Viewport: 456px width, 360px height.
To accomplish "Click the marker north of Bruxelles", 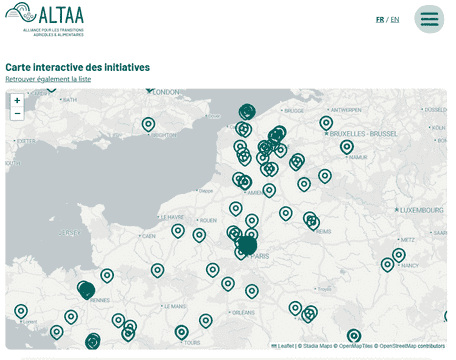I will tap(326, 123).
